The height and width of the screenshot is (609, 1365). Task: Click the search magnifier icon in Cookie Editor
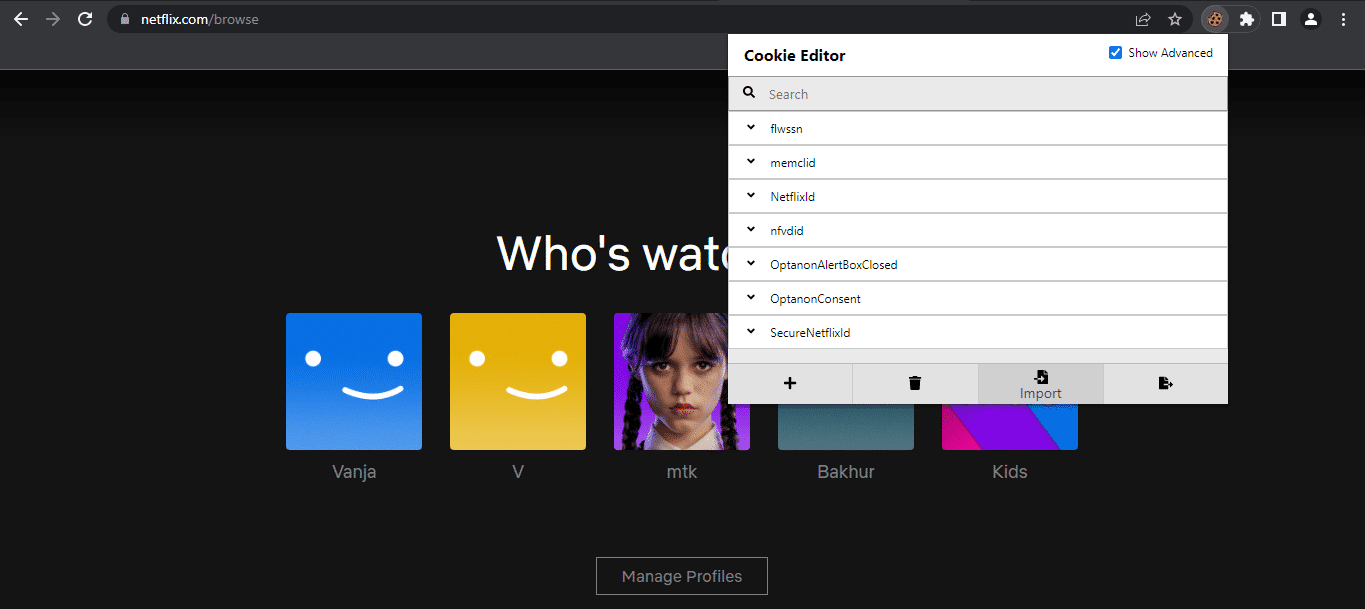(x=749, y=93)
